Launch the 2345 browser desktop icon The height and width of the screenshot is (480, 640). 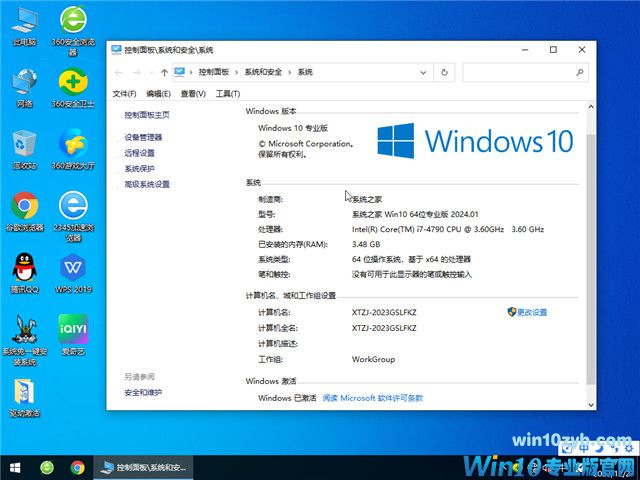click(x=73, y=216)
